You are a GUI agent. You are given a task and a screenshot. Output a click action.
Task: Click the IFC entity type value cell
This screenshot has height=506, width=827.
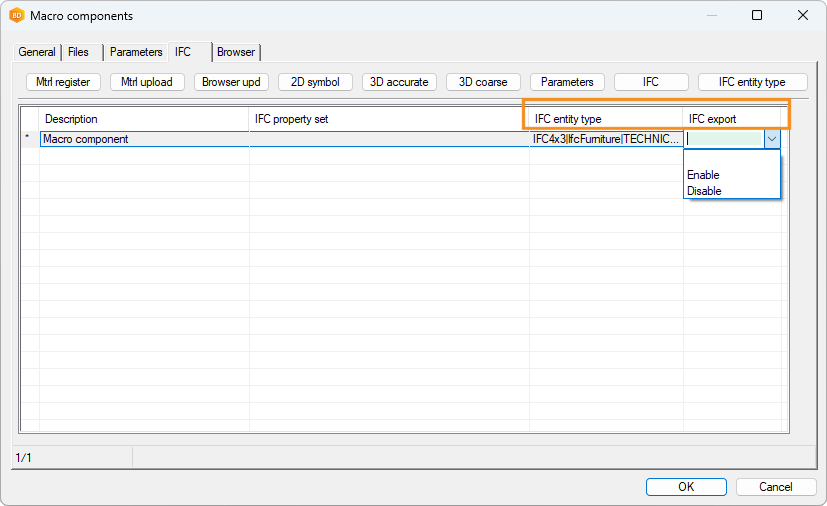click(x=606, y=140)
